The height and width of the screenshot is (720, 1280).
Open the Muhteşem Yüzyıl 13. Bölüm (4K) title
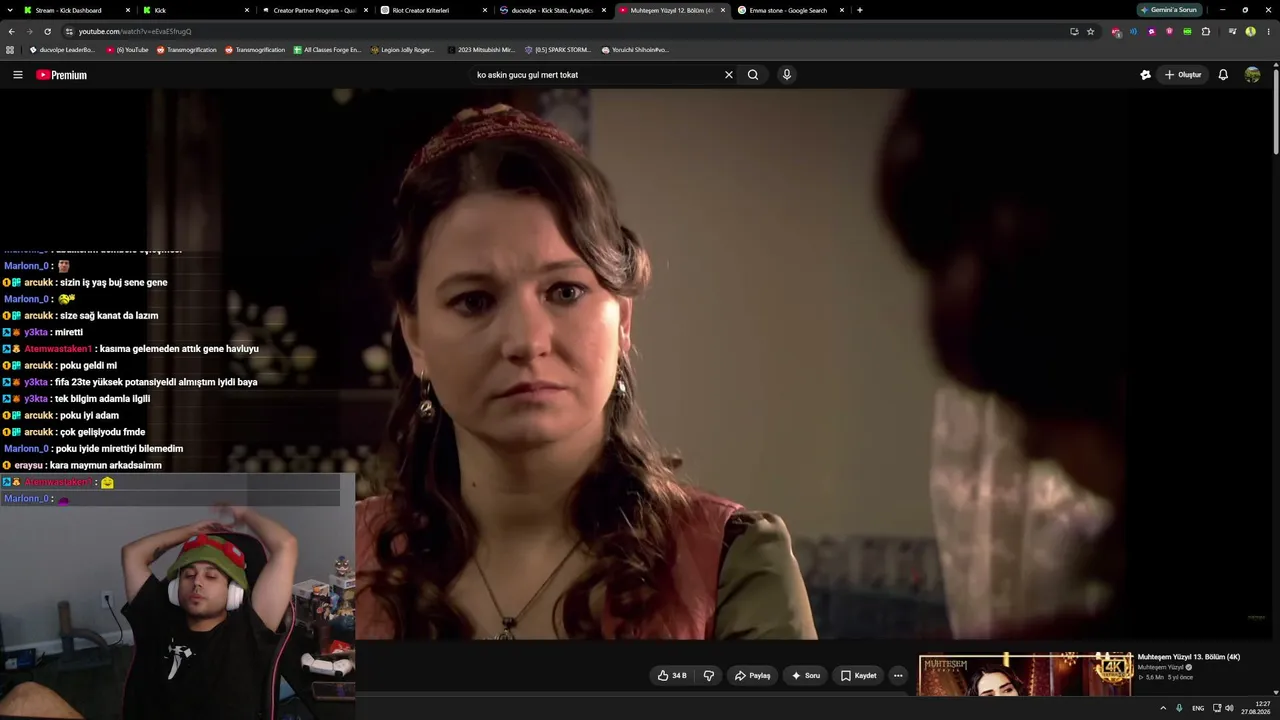1189,657
